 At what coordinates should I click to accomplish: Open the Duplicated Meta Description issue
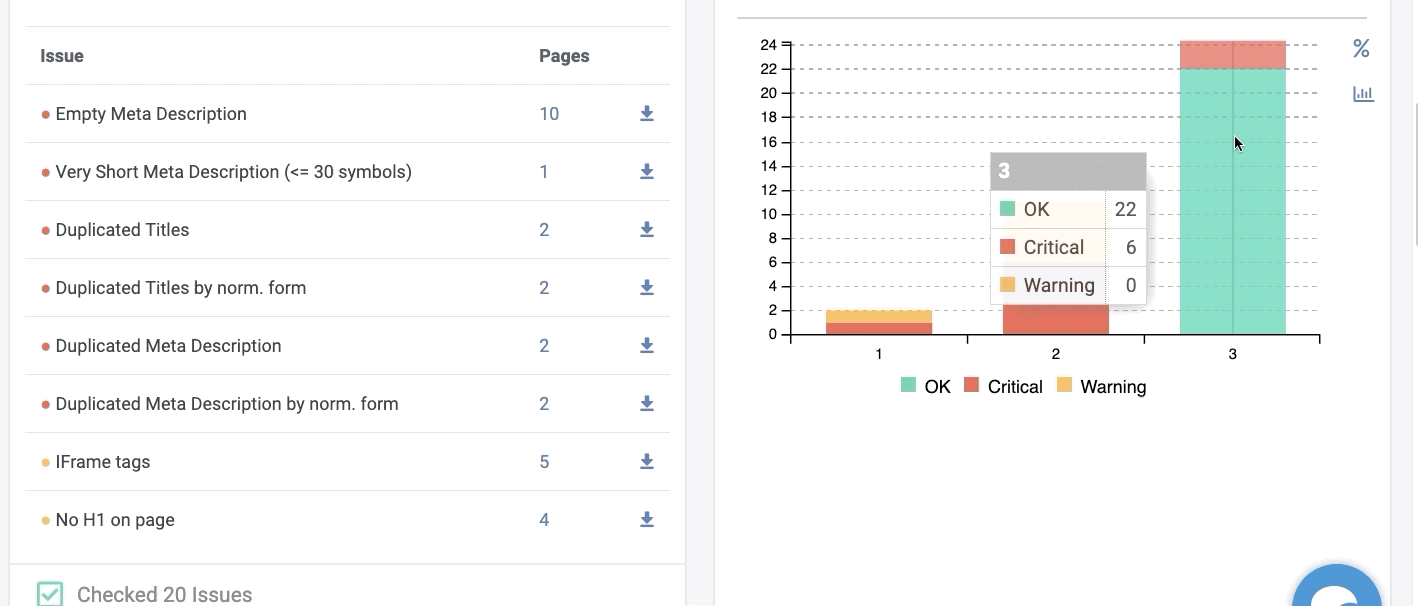[168, 346]
